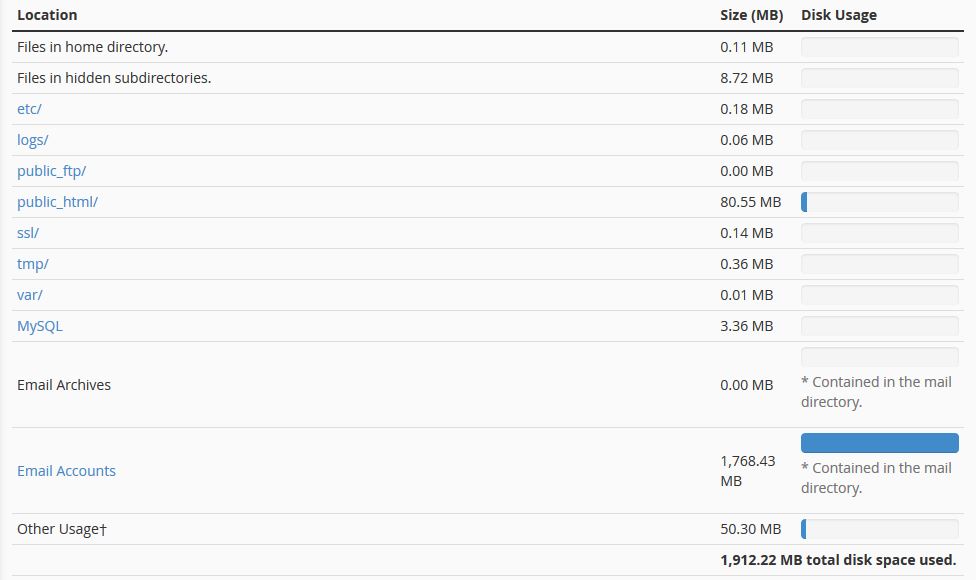Viewport: 976px width, 580px height.
Task: Open the public_html/ directory link
Action: pos(57,202)
